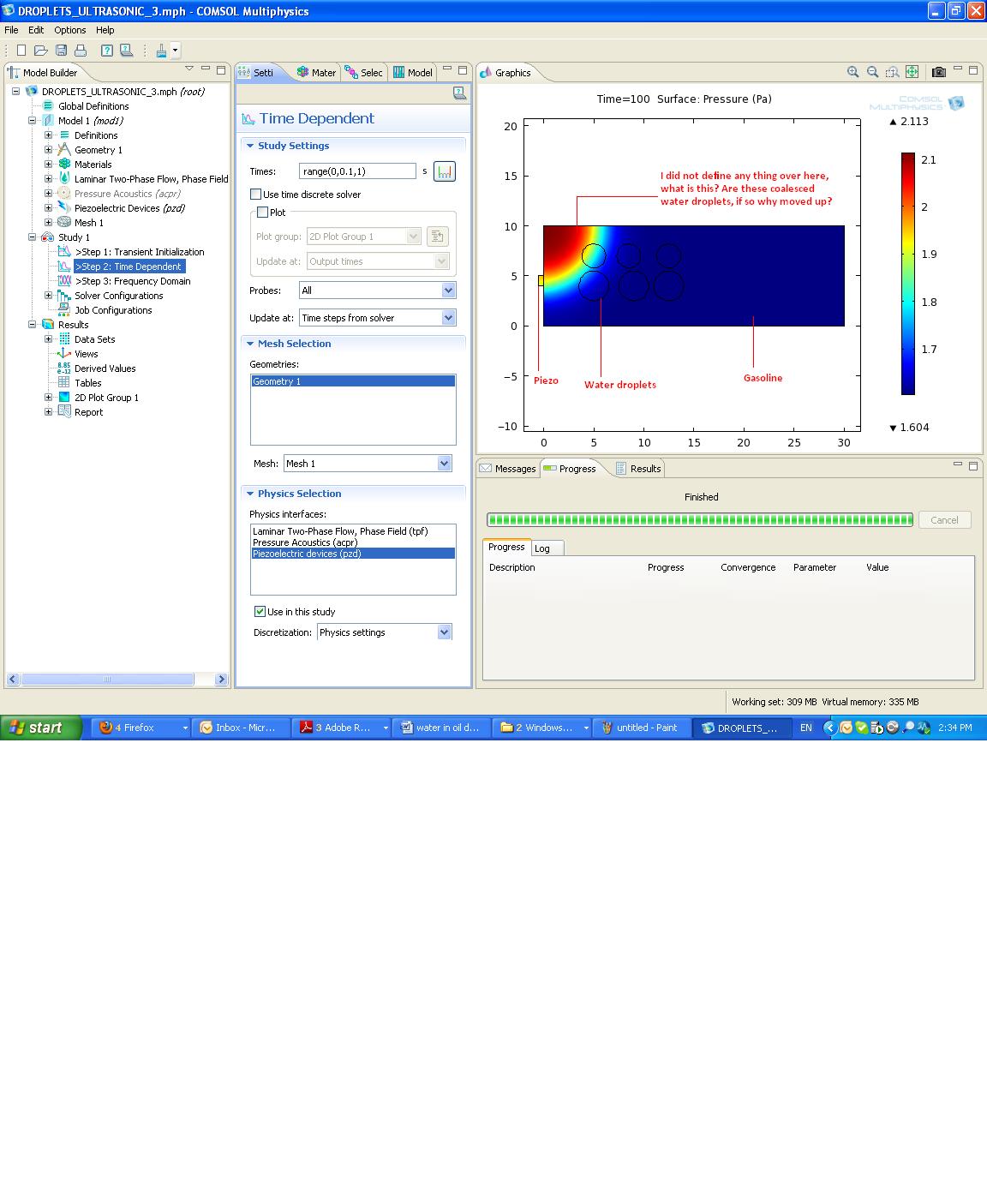Toggle the Plot checkbox
This screenshot has width=987, height=1204.
click(x=263, y=213)
